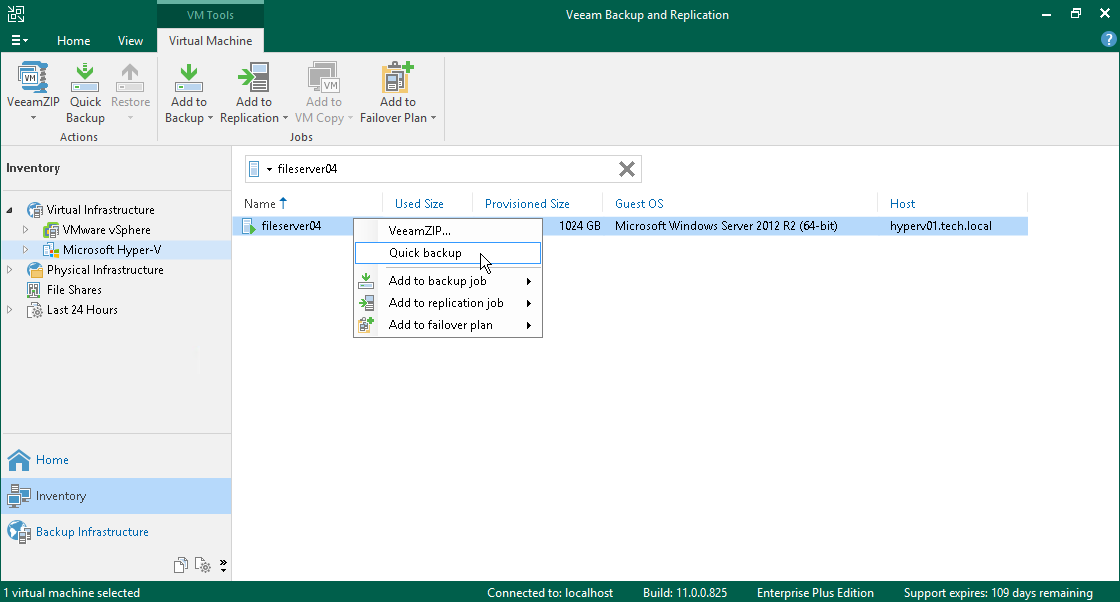This screenshot has height=602, width=1120.
Task: Click the Add to Backup ribbon icon
Action: point(189,77)
